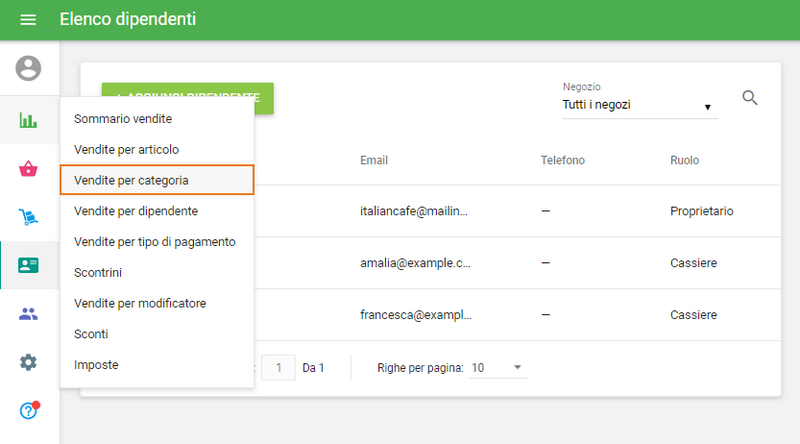This screenshot has height=444, width=800.
Task: Click the page number input field
Action: (x=278, y=368)
